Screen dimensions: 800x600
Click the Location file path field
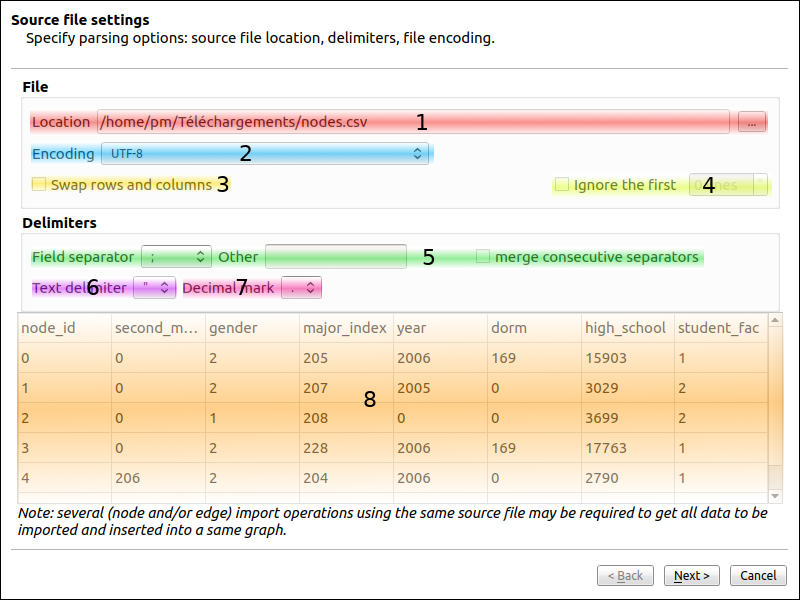click(412, 122)
